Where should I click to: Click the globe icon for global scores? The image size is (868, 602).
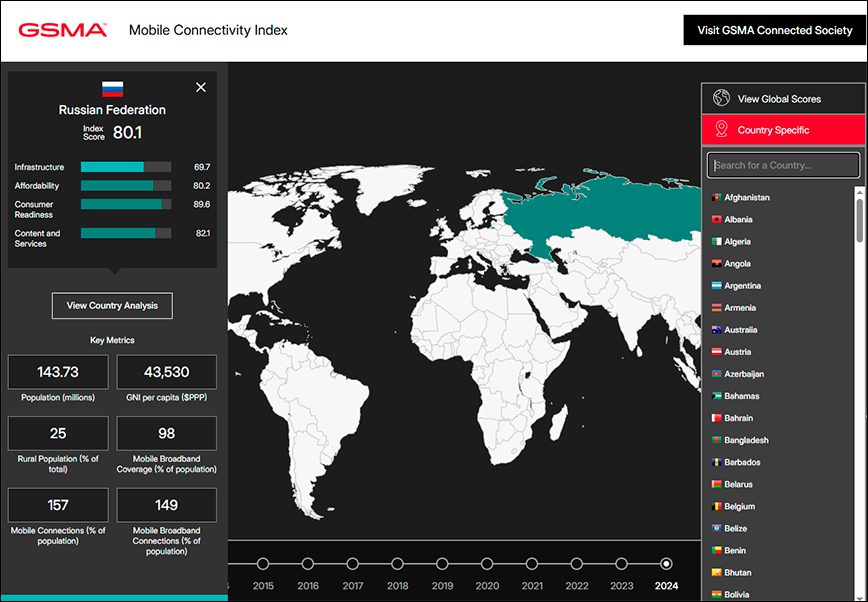[721, 98]
